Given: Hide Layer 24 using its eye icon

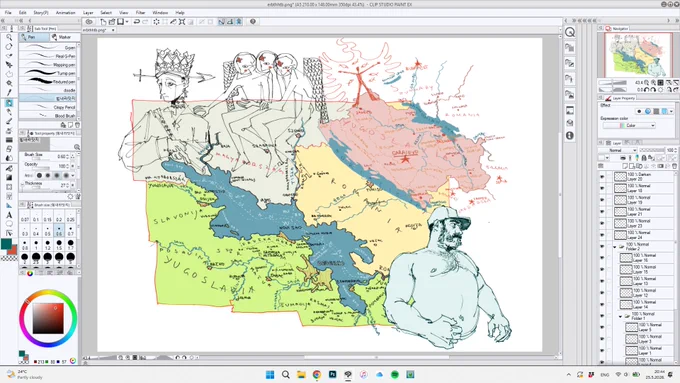Looking at the screenshot, I should click(602, 235).
